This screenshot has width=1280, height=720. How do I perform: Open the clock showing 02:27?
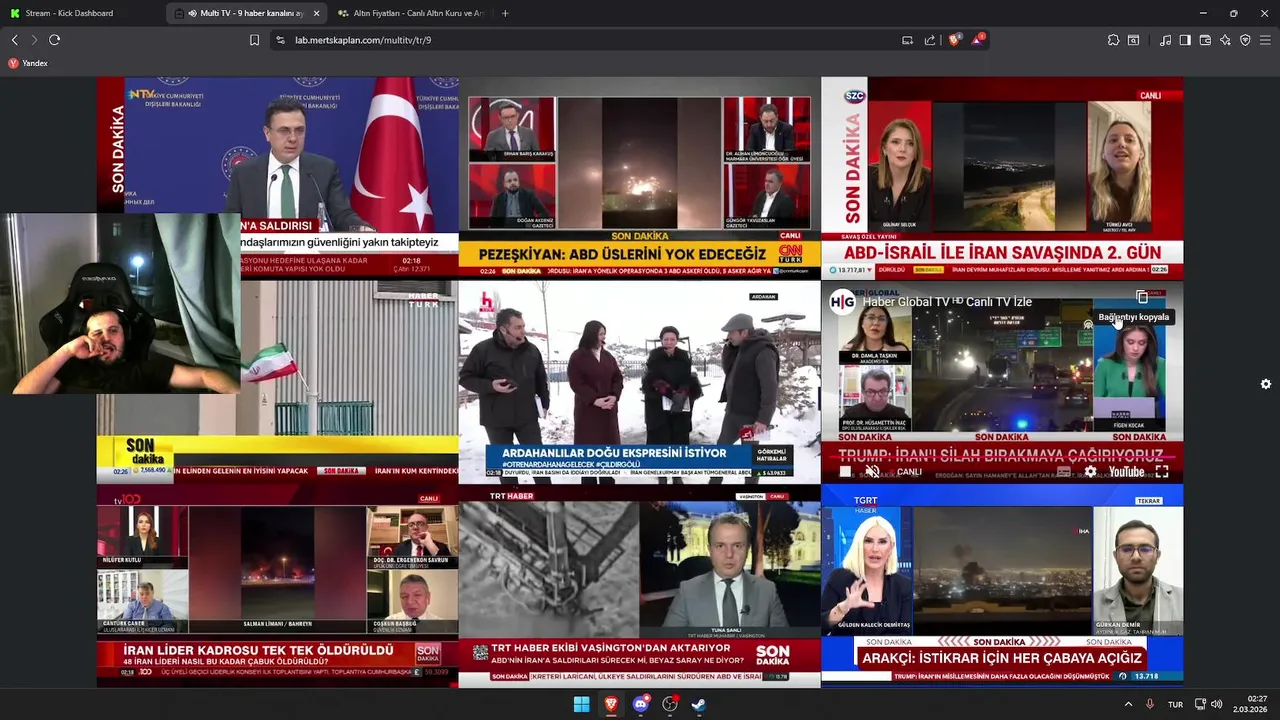point(1251,704)
